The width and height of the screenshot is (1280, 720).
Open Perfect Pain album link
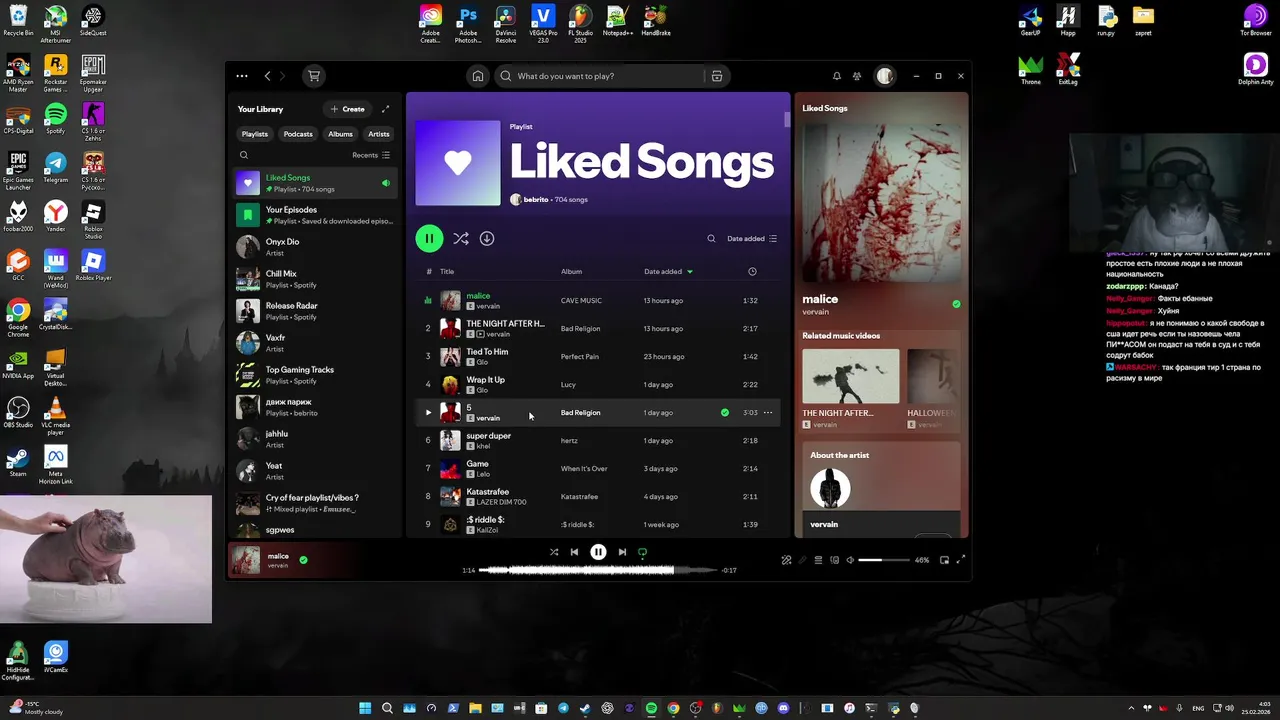(x=580, y=356)
